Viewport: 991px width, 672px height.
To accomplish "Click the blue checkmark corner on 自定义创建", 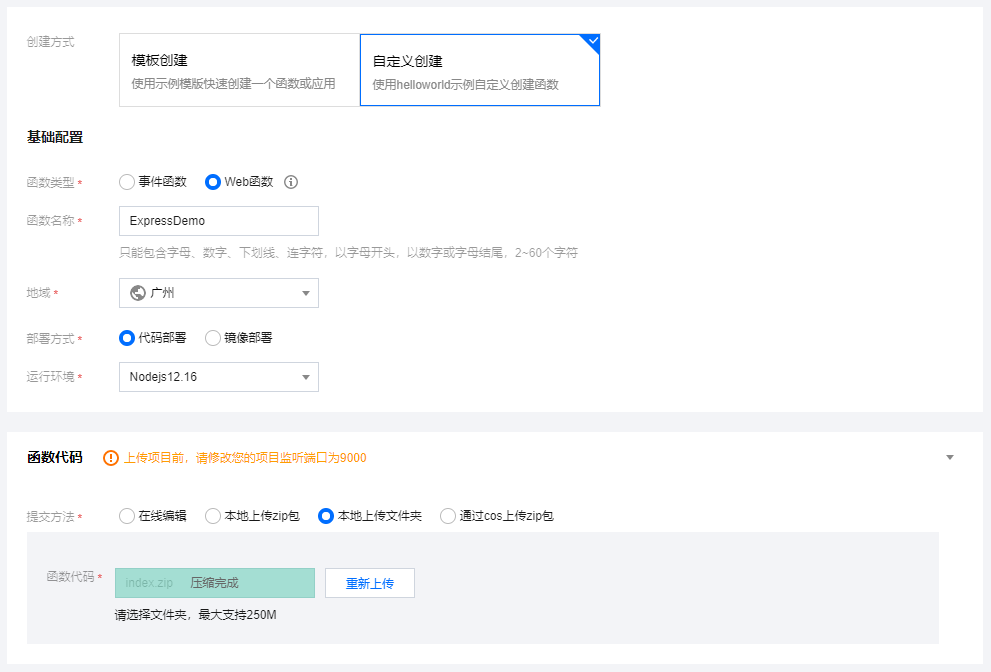I will [592, 42].
